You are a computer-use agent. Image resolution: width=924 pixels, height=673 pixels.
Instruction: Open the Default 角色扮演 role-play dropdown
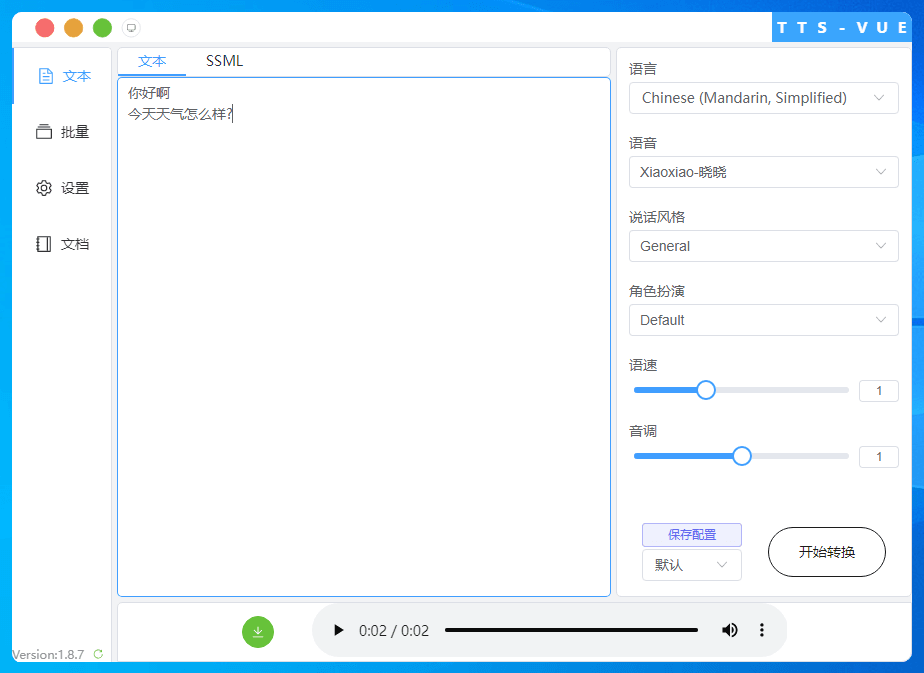click(x=763, y=320)
